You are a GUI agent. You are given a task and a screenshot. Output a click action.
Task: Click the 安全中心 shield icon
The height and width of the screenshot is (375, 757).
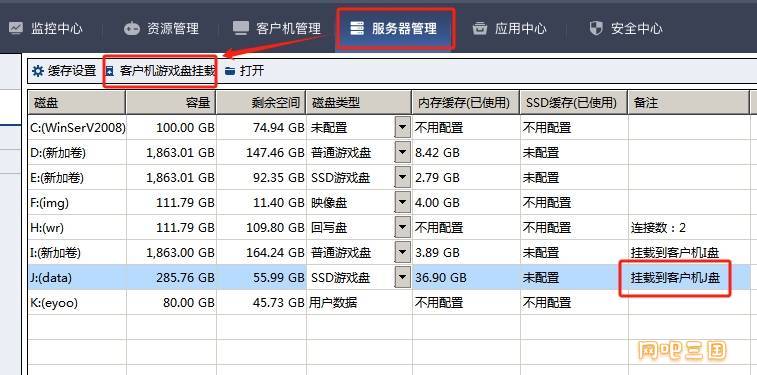pos(596,28)
